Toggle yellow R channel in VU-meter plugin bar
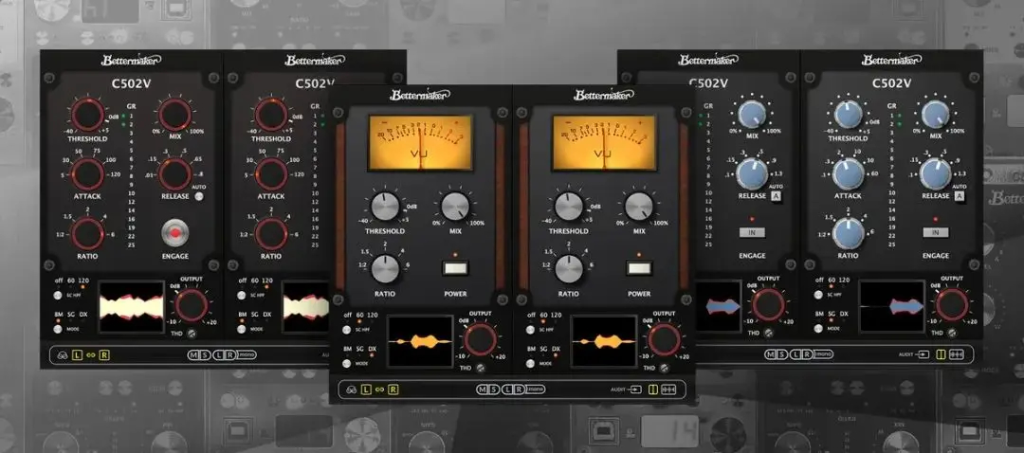The image size is (1024, 453). [393, 390]
